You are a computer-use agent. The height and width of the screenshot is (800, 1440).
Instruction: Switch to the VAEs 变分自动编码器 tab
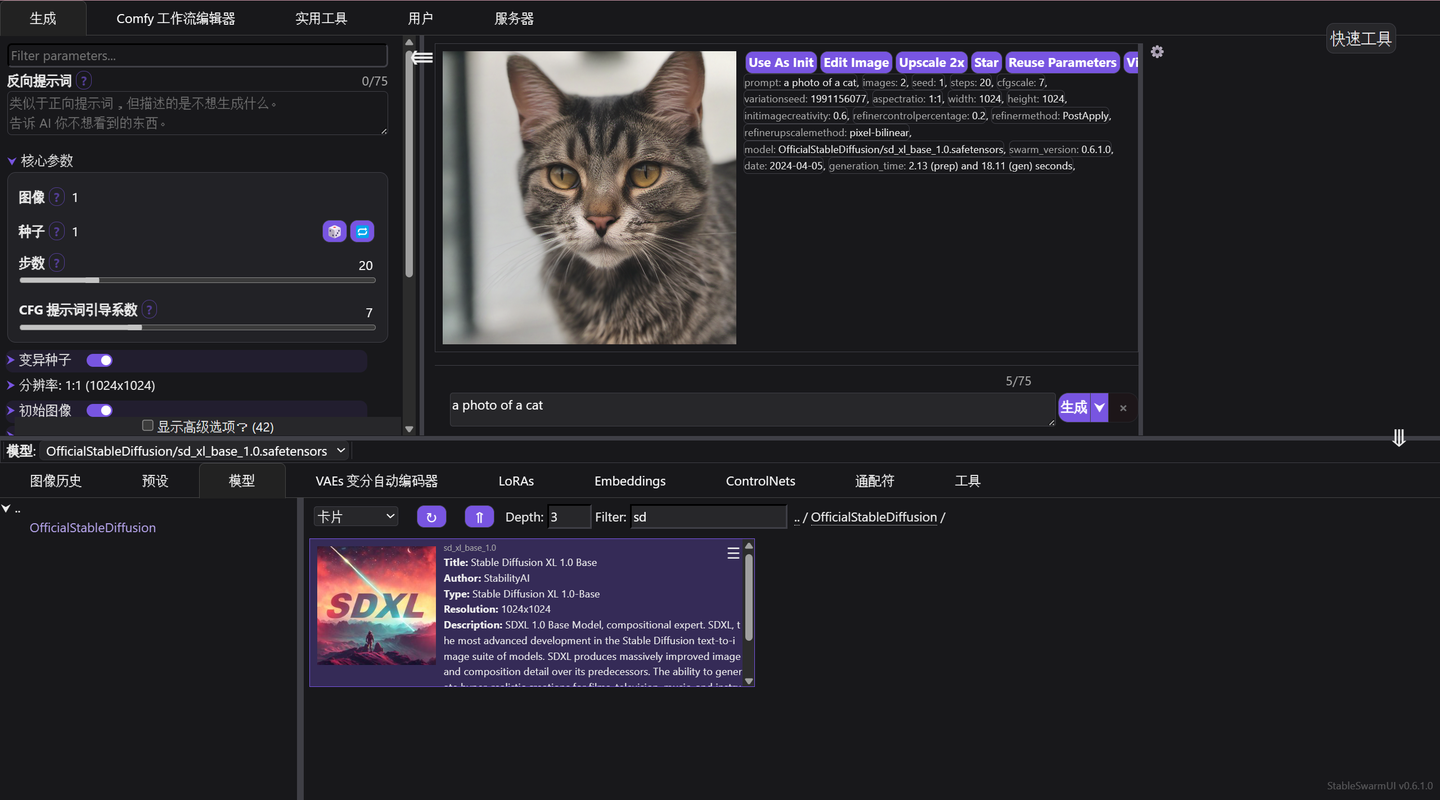(x=377, y=481)
